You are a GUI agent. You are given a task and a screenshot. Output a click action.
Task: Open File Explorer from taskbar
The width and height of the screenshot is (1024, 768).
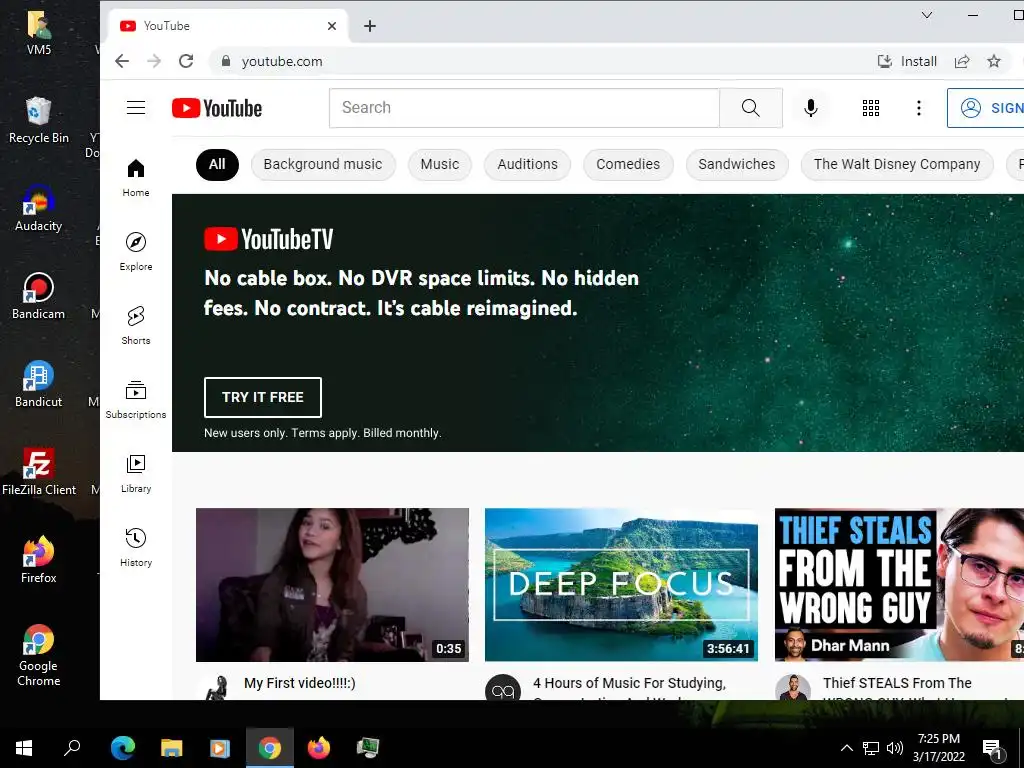[x=172, y=748]
